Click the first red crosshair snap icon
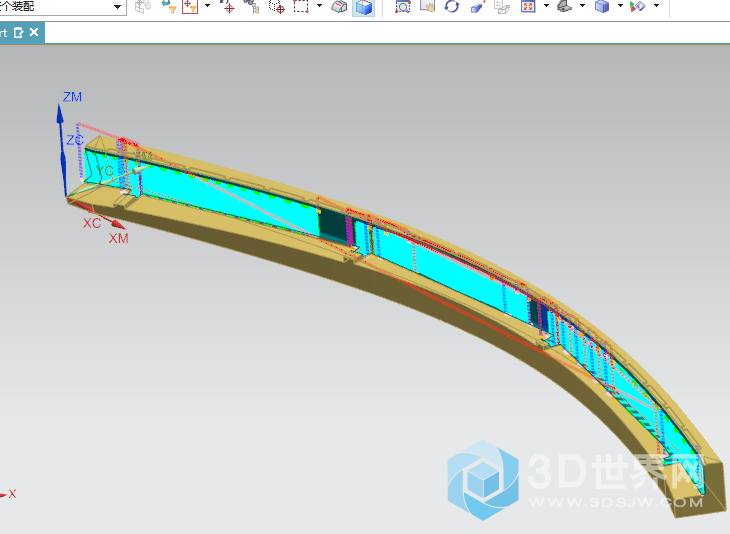 tap(228, 7)
